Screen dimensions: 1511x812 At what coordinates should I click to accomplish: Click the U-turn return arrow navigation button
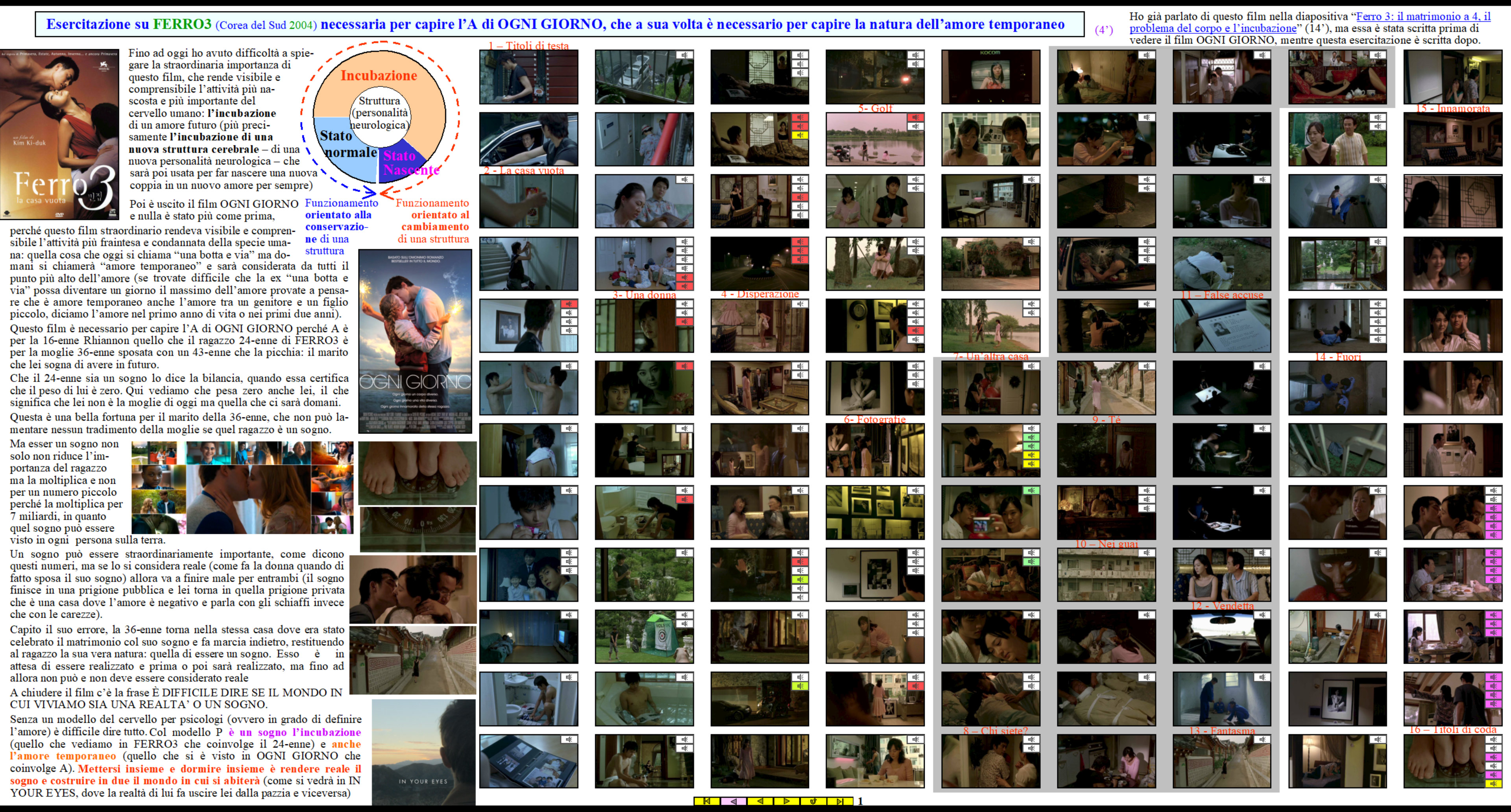pyautogui.click(x=813, y=801)
